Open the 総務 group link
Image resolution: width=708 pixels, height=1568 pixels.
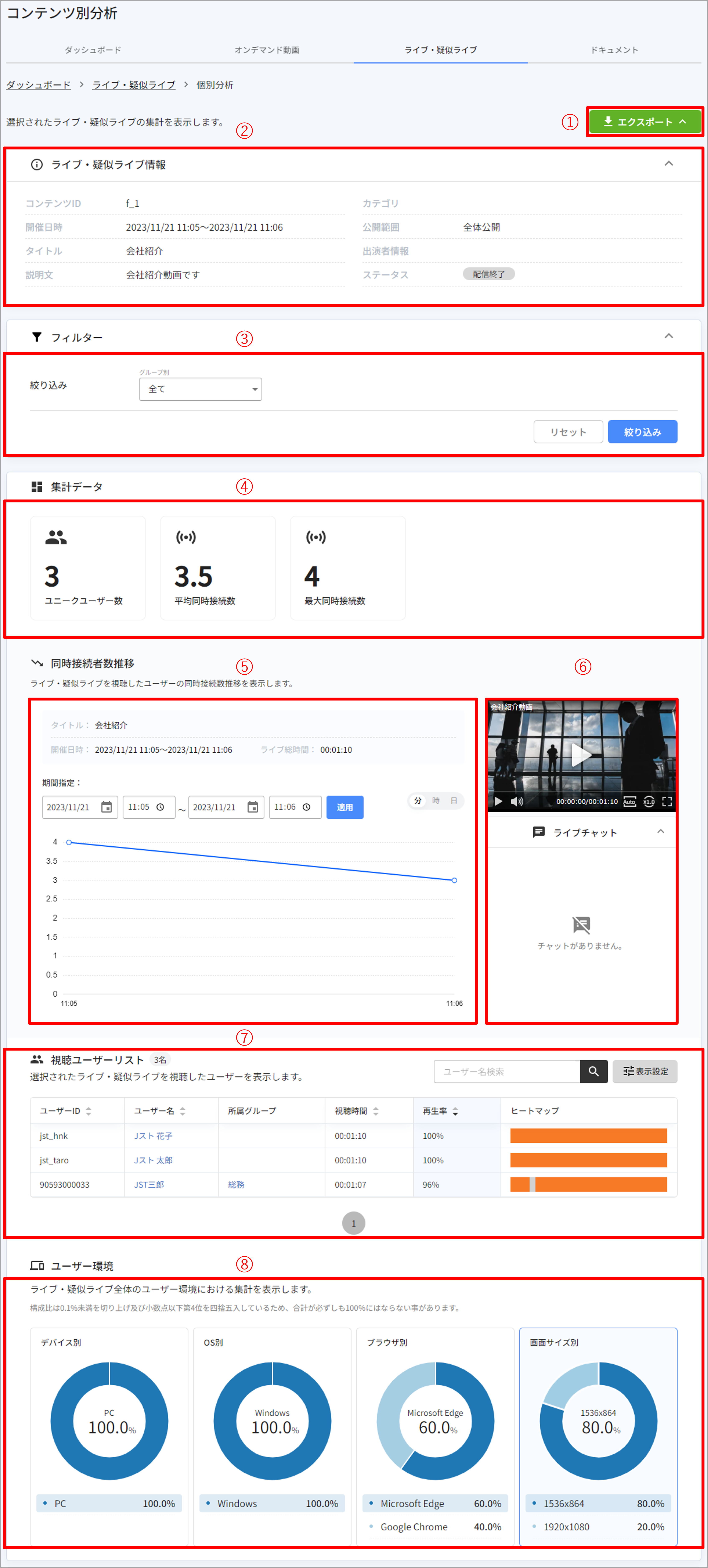(236, 1185)
